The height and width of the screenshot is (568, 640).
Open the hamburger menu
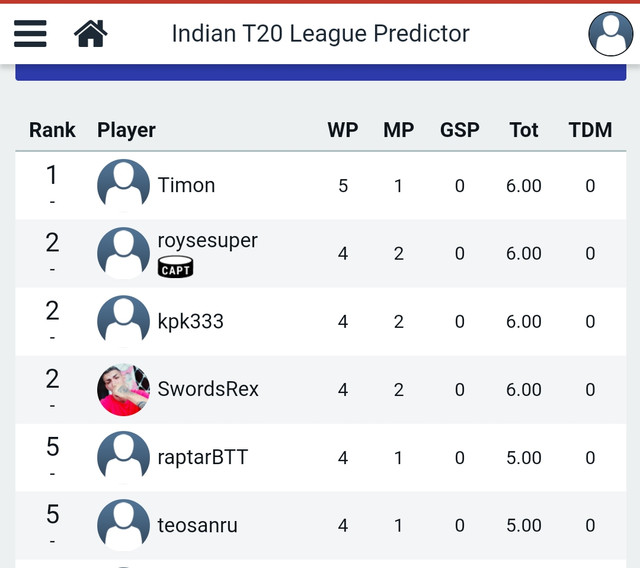(x=30, y=33)
